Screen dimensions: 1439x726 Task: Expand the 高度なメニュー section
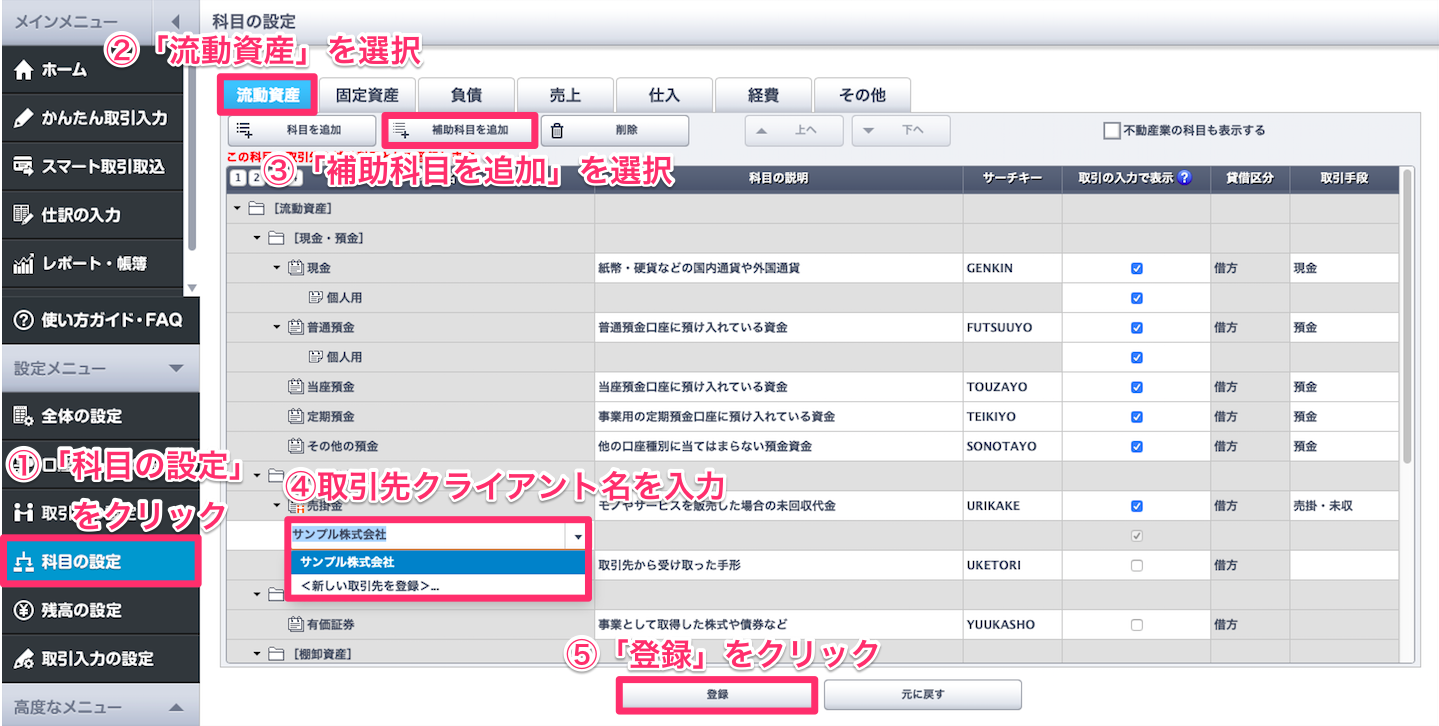(x=177, y=707)
